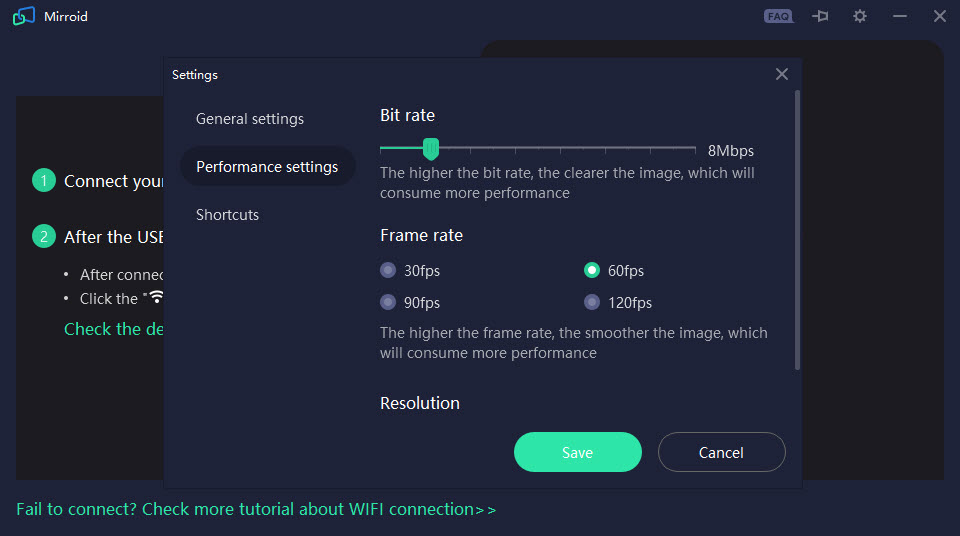Pin window with the pin icon
The width and height of the screenshot is (960, 536).
point(820,16)
